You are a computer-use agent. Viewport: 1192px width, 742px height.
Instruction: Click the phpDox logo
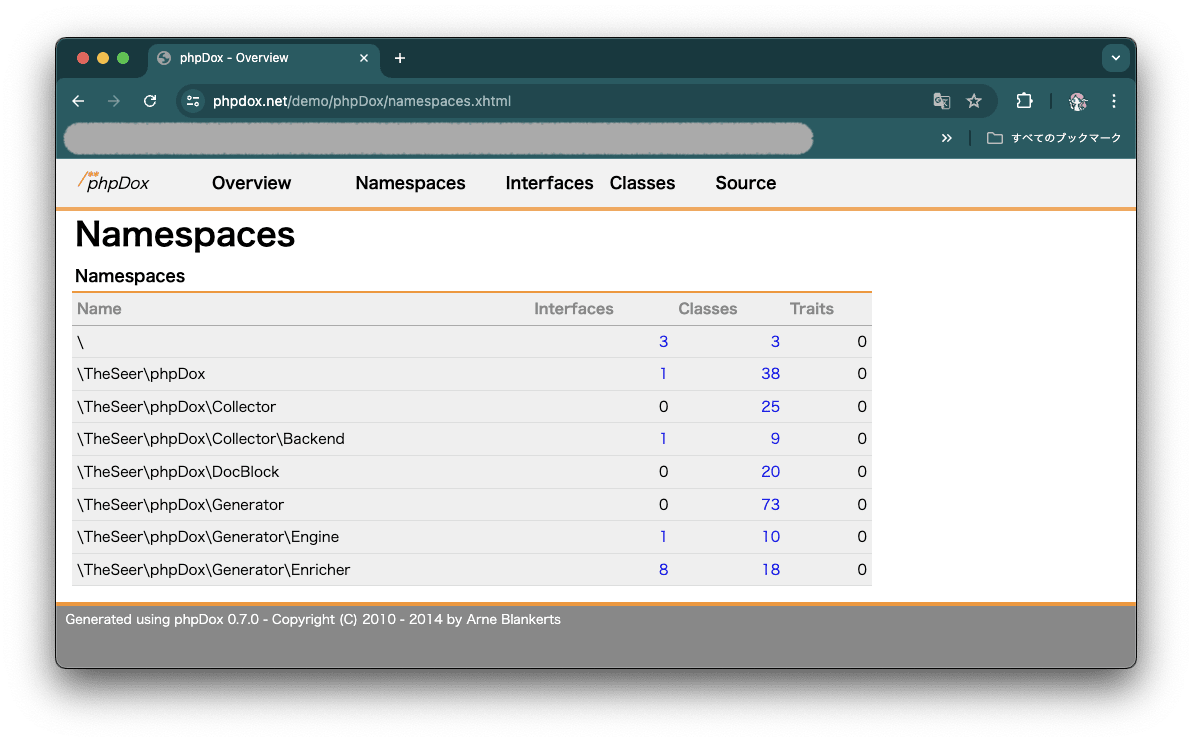113,182
